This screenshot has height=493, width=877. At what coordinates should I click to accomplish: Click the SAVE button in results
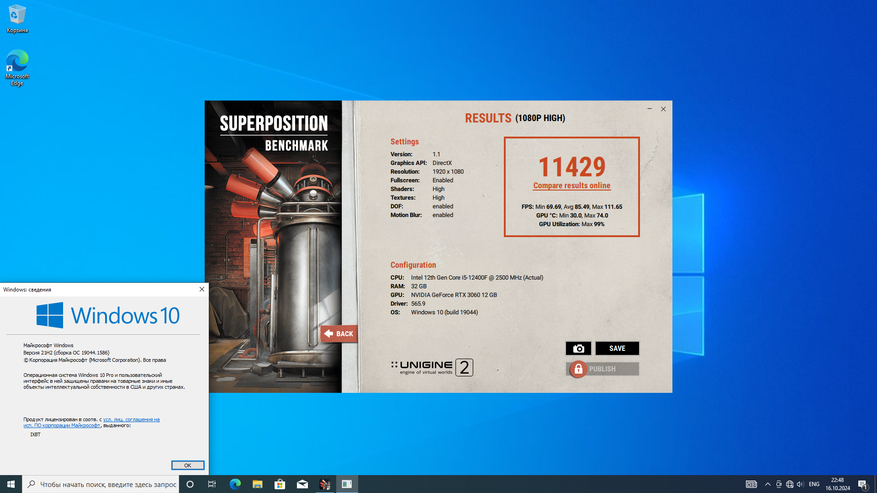point(617,348)
